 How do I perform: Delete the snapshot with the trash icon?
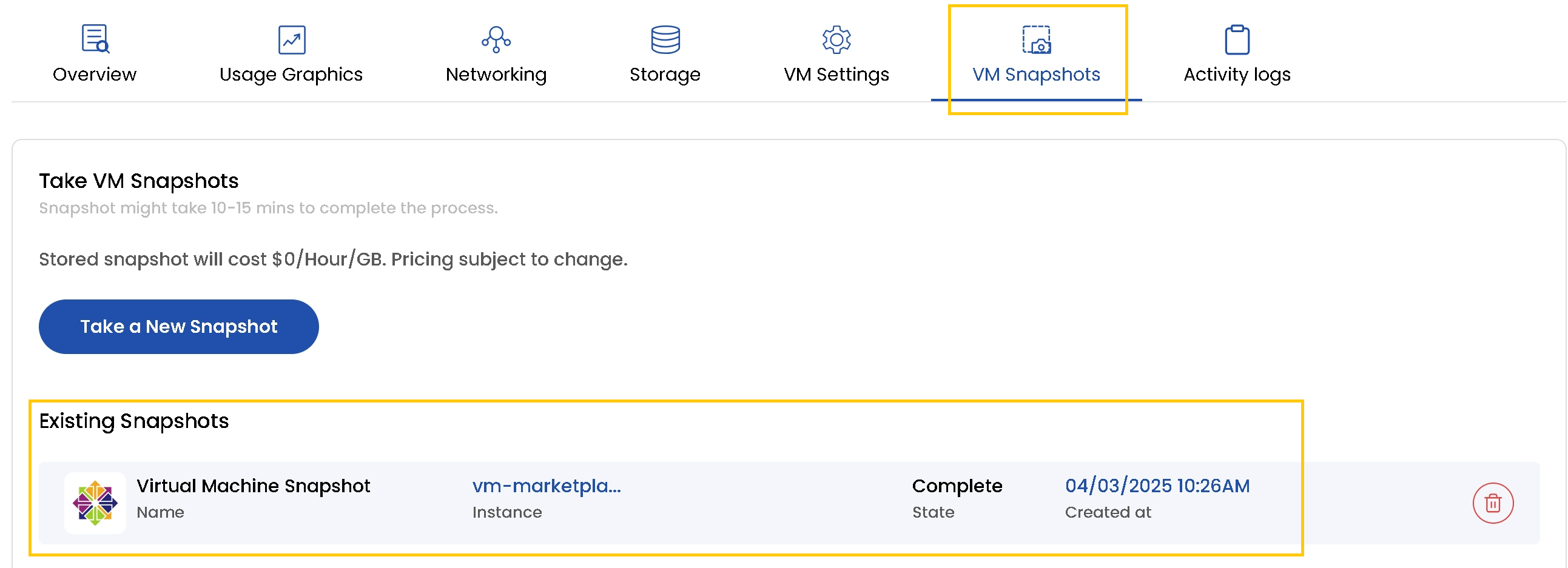1493,503
